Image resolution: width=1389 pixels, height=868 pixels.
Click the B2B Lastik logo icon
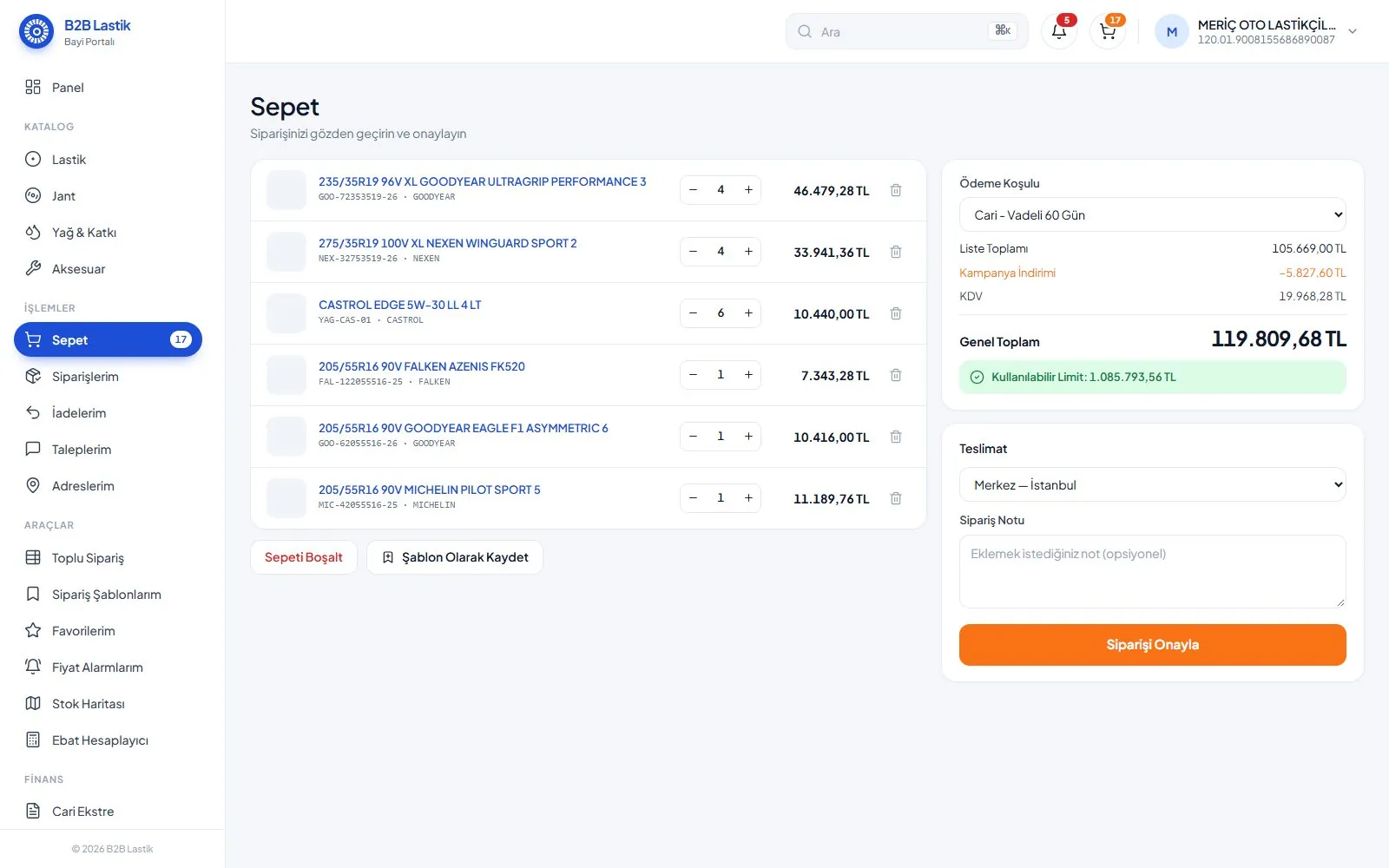point(36,32)
